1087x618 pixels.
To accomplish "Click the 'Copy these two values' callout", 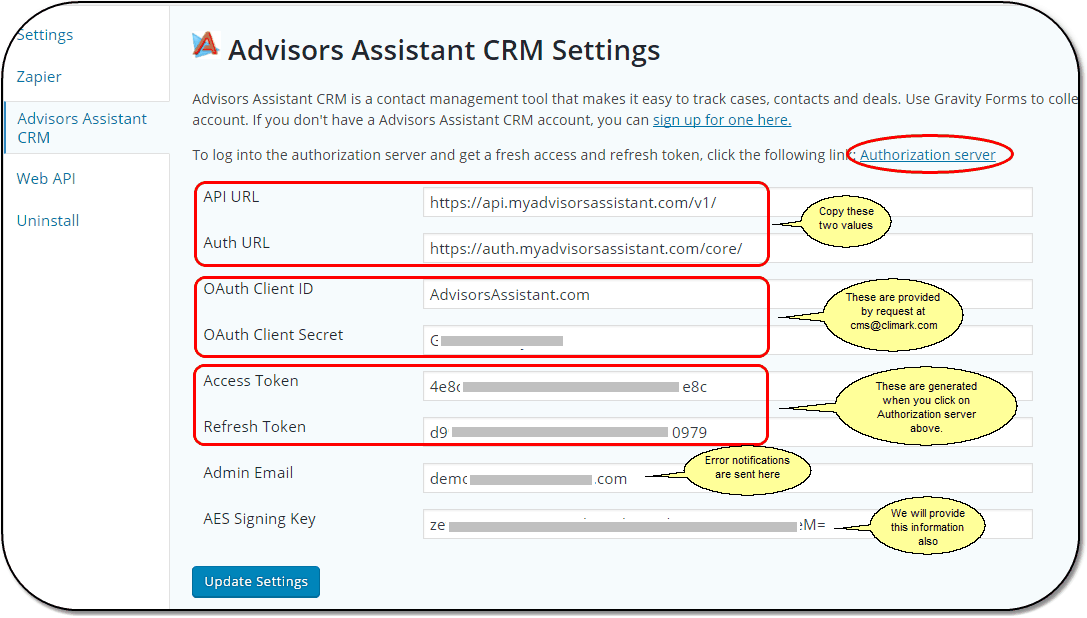I will 845,219.
